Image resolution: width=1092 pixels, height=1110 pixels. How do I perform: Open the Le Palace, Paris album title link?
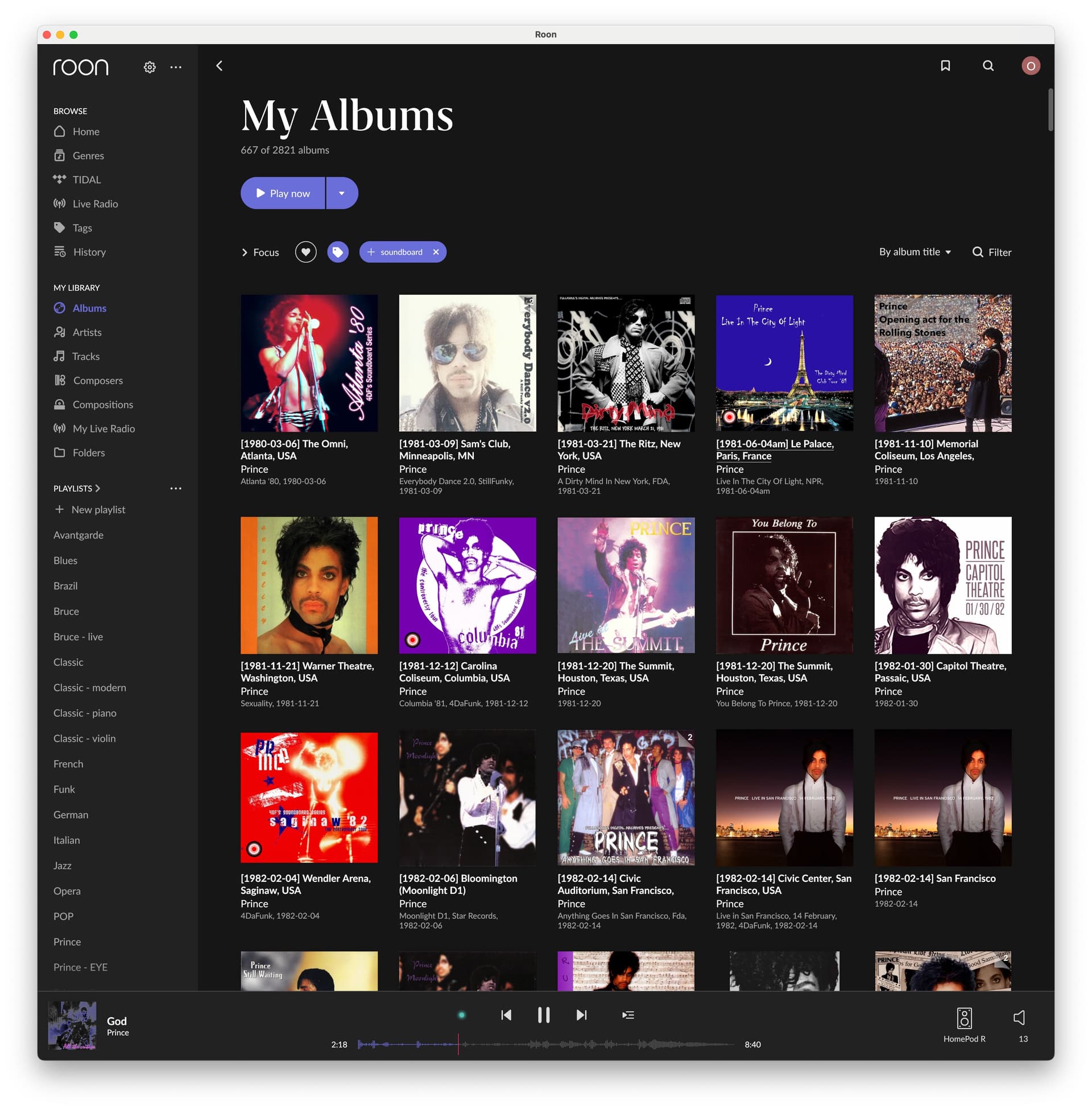(775, 449)
